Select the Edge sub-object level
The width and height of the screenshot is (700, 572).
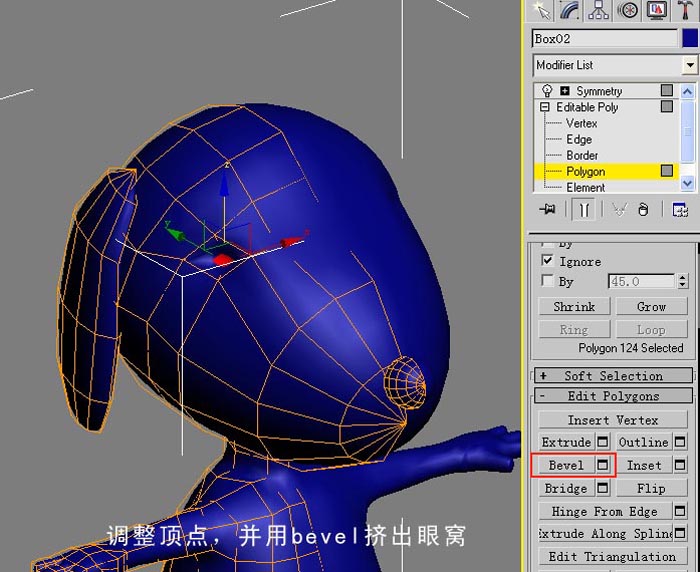(579, 139)
